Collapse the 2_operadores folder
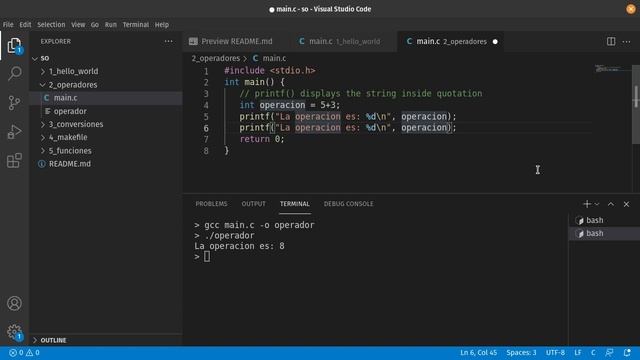 (43, 84)
